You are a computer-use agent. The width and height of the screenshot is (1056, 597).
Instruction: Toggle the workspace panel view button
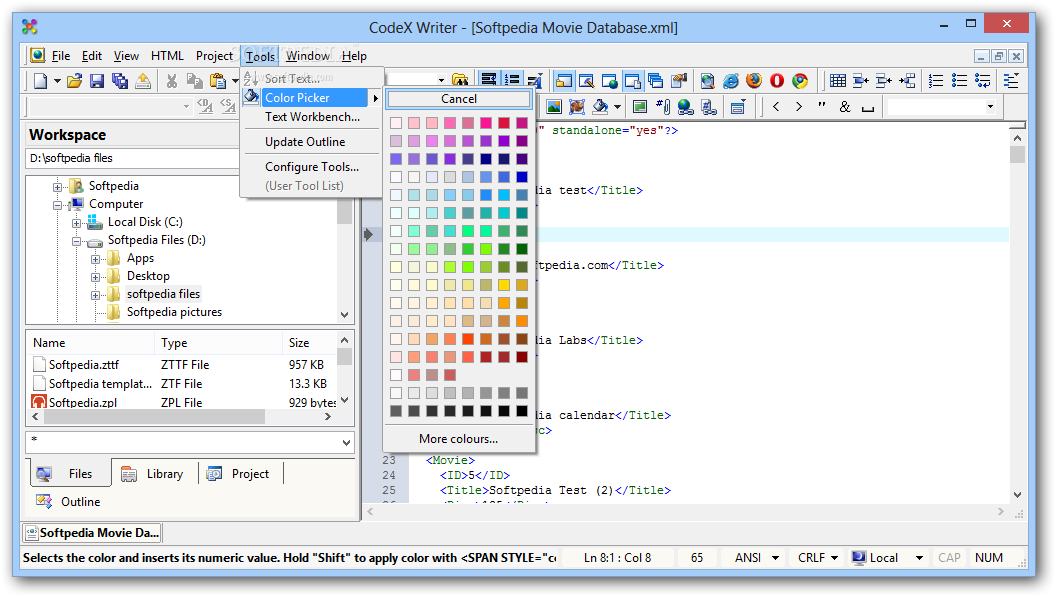point(564,81)
